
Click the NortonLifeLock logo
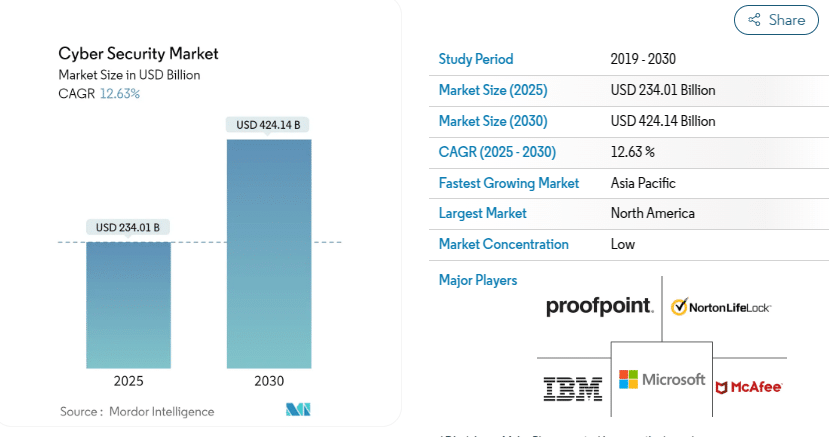coord(721,306)
